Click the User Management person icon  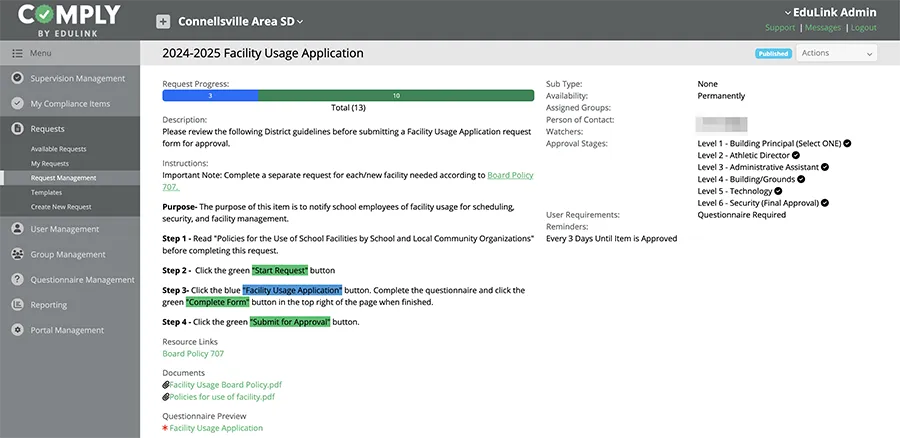[18, 228]
